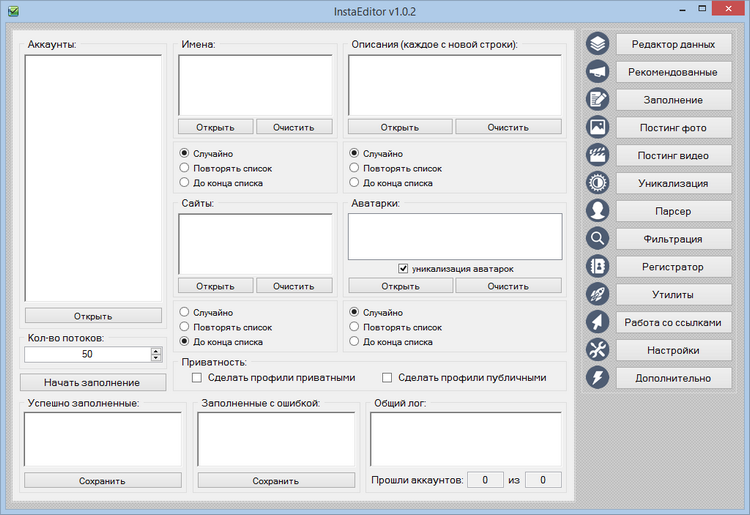
Task: Click Открыть under the Аккаунты list
Action: 93,316
